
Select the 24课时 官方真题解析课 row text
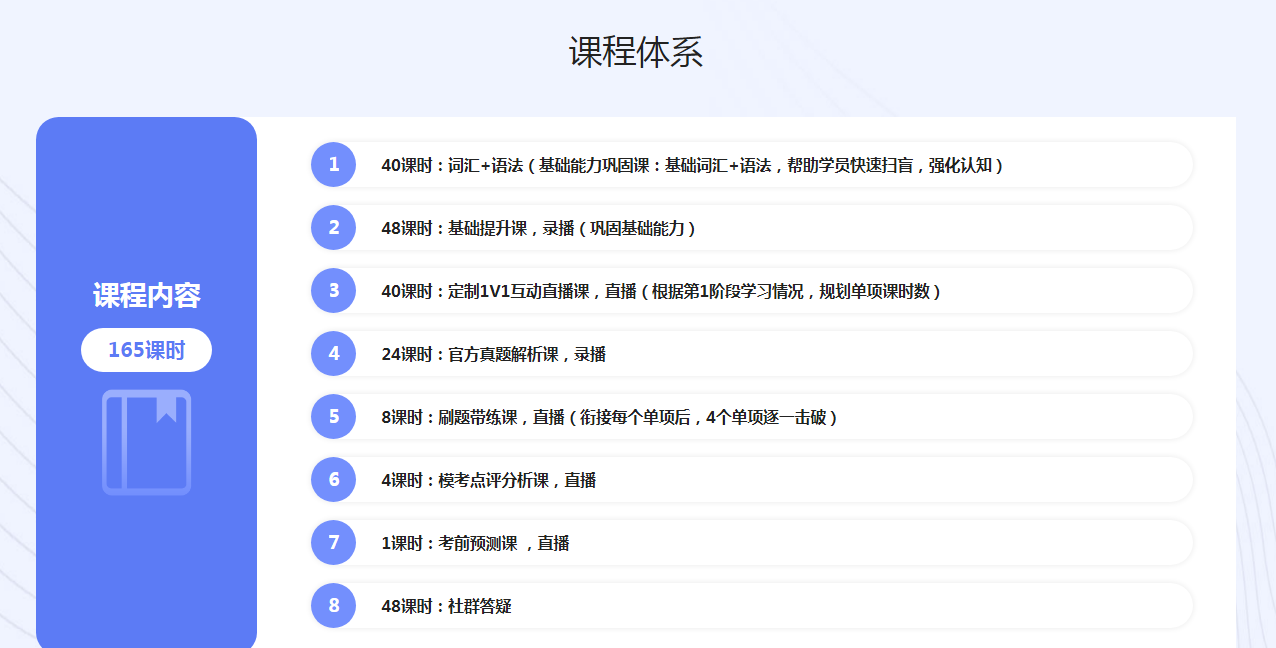(x=493, y=355)
